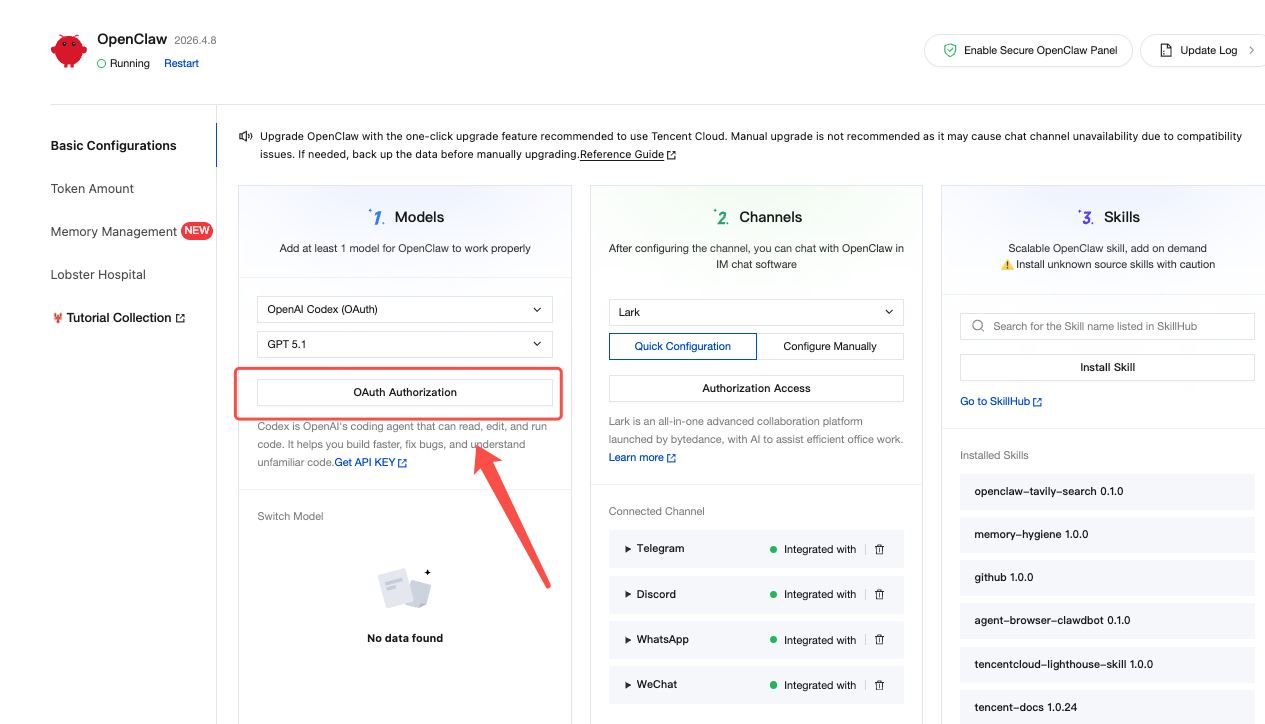1265x724 pixels.
Task: Go to Memory Management section
Action: tap(113, 232)
